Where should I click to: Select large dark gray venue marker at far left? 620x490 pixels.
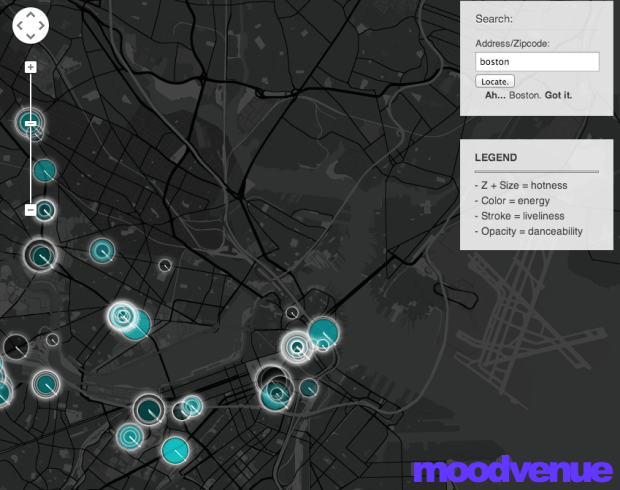(16, 346)
